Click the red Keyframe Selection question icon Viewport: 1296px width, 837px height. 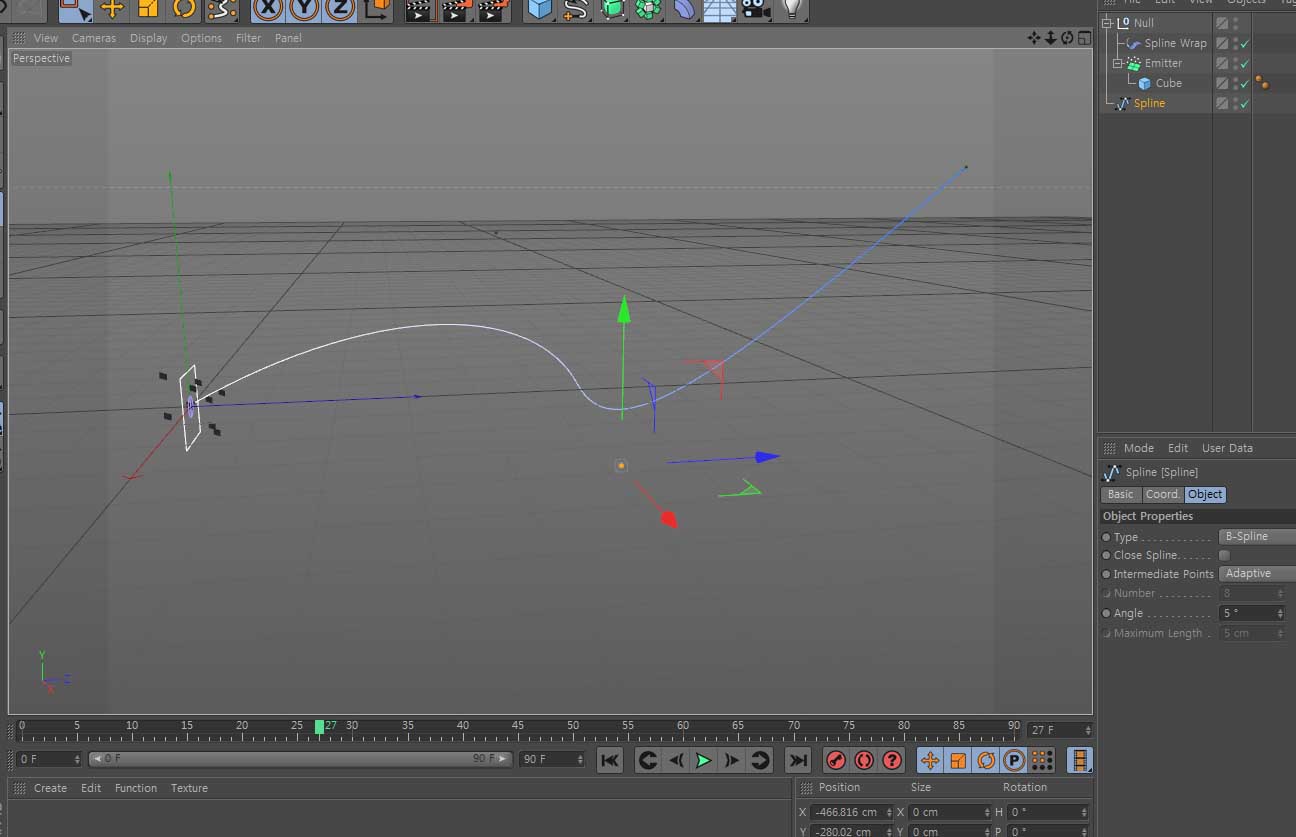click(892, 761)
